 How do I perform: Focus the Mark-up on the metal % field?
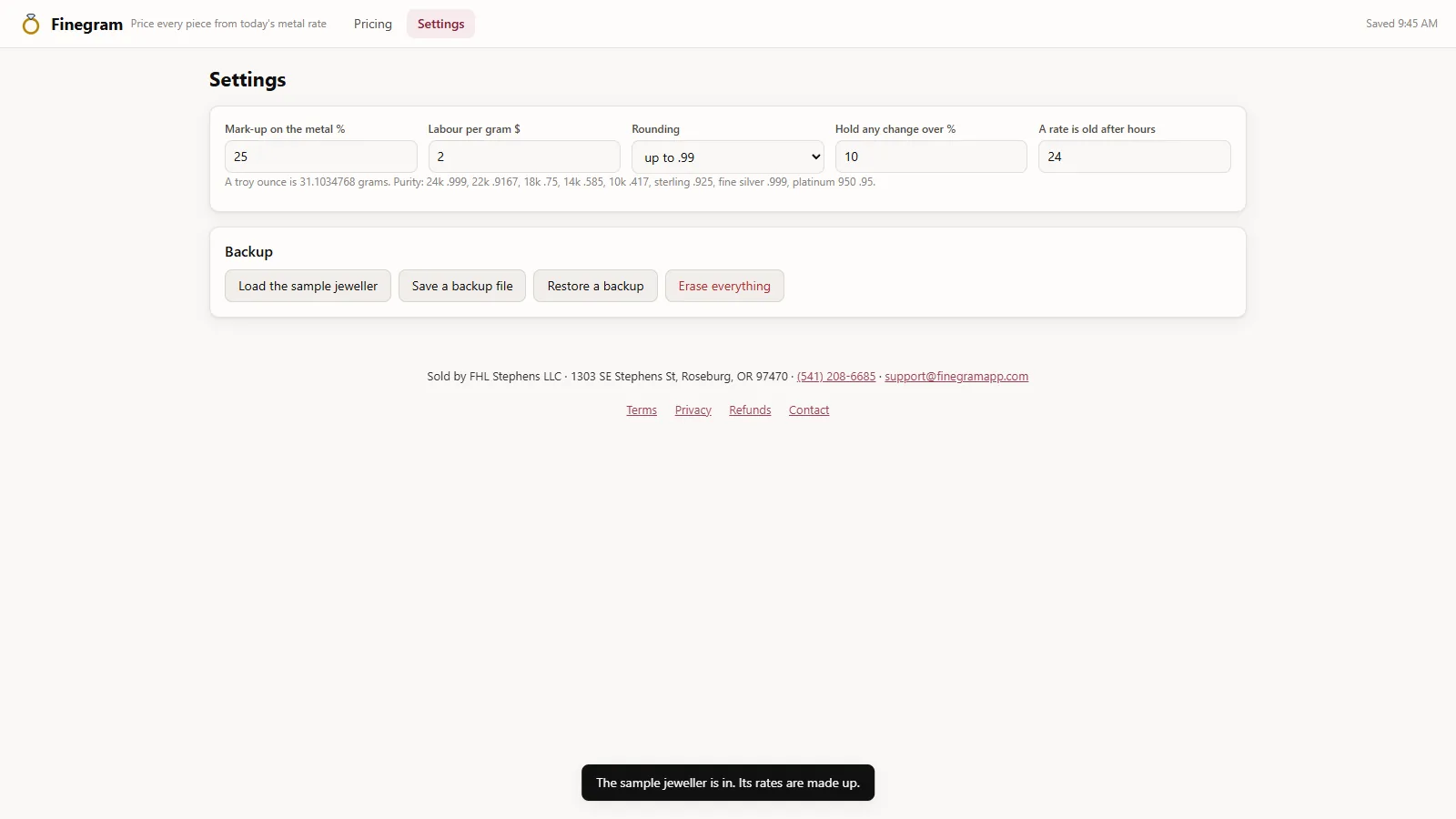[x=320, y=157]
